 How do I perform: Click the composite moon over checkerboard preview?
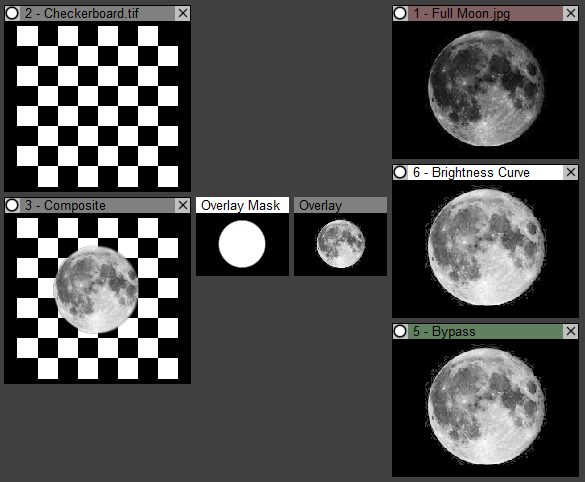click(x=97, y=298)
